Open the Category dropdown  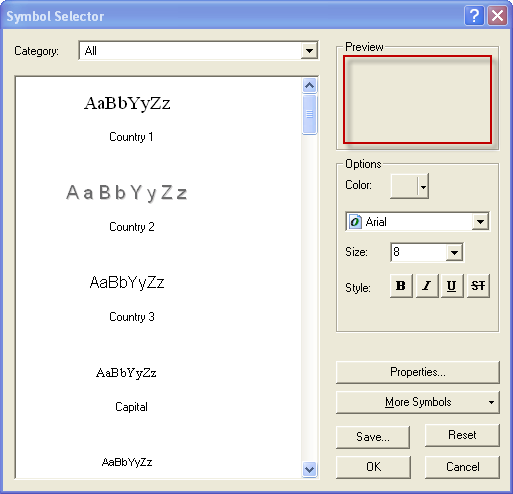[x=309, y=51]
